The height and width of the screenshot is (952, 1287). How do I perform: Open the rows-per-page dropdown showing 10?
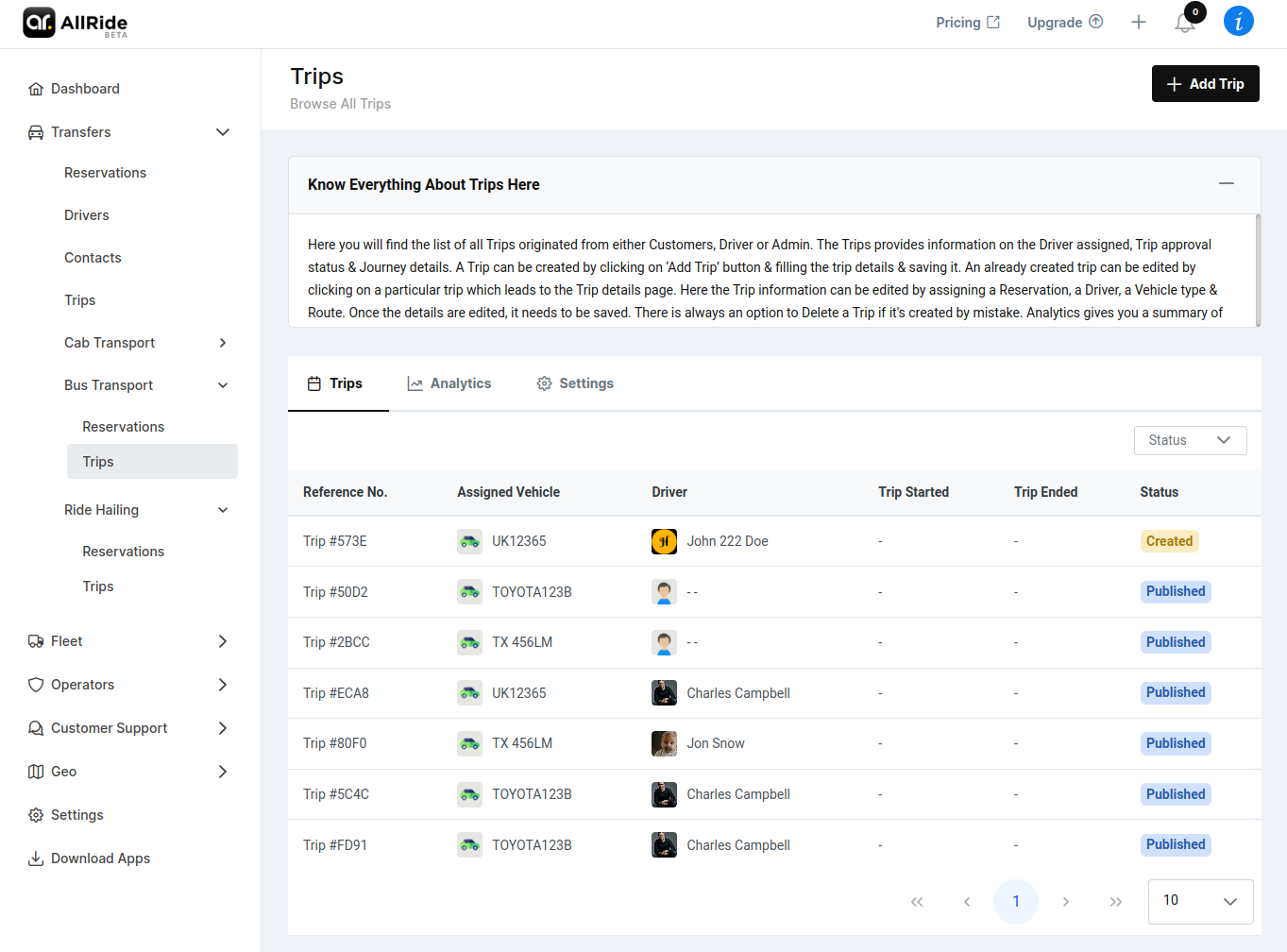[x=1200, y=901]
